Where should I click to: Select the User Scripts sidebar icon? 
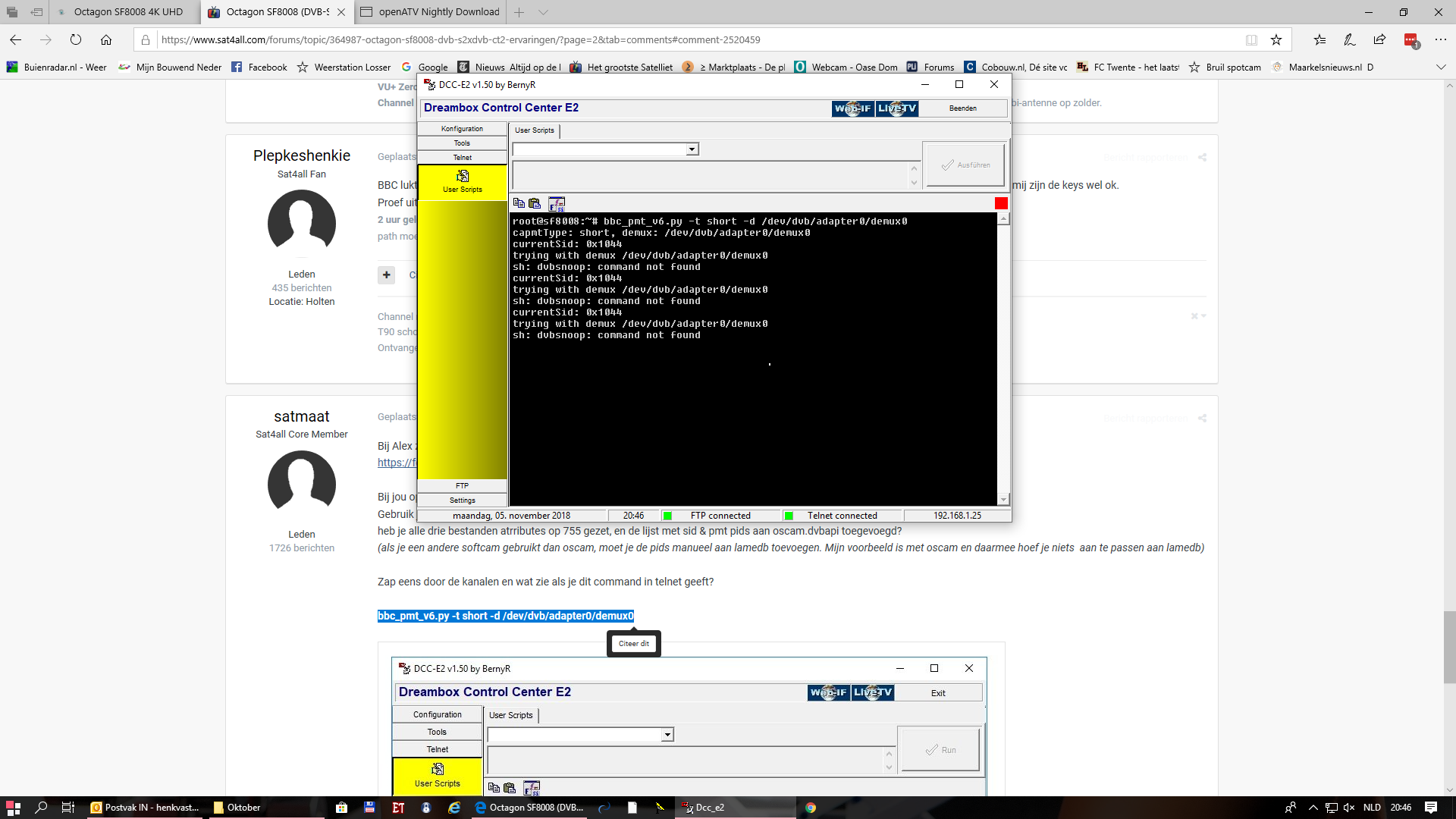463,182
